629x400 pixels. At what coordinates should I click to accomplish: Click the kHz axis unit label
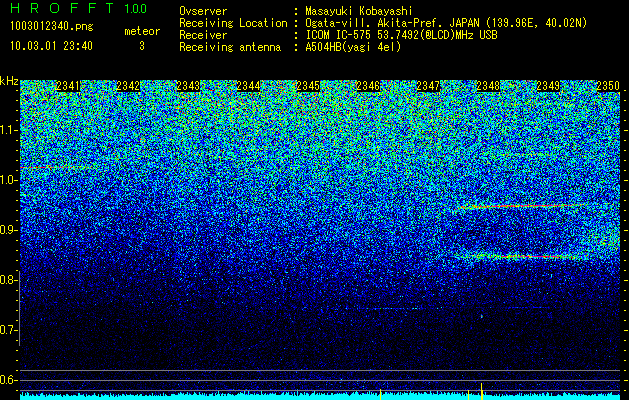pos(9,81)
